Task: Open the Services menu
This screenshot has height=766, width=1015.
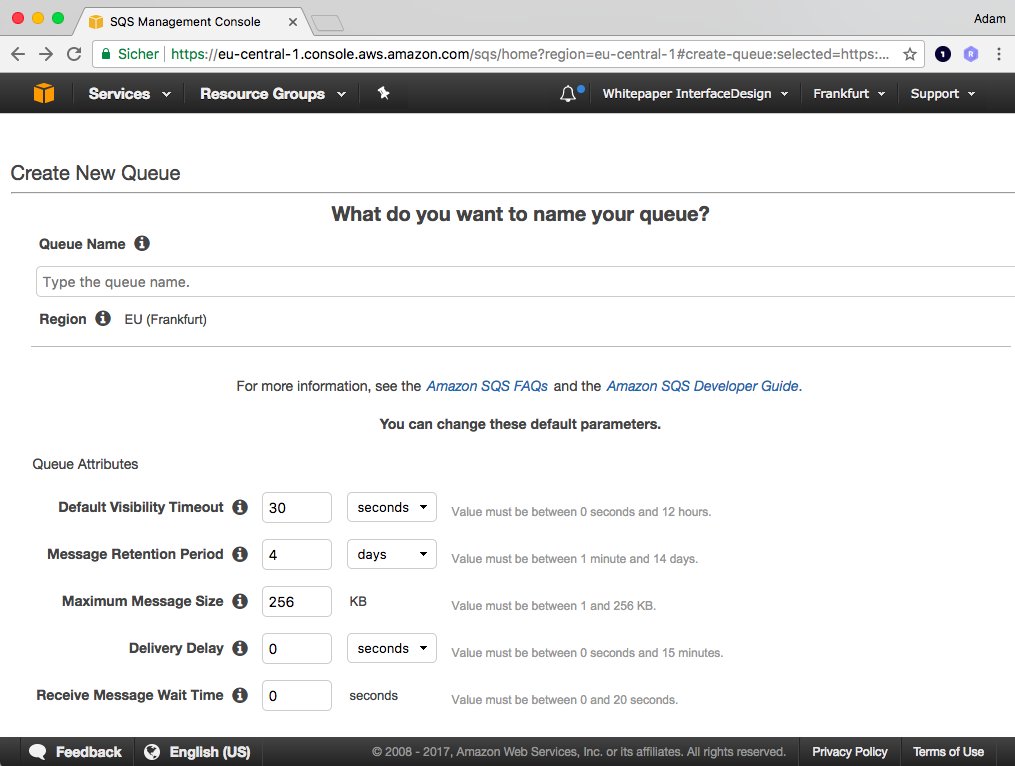Action: click(x=129, y=94)
